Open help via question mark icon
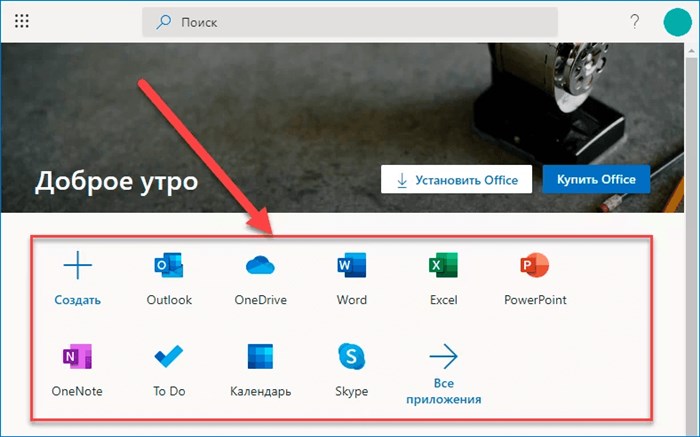This screenshot has width=700, height=437. (634, 21)
